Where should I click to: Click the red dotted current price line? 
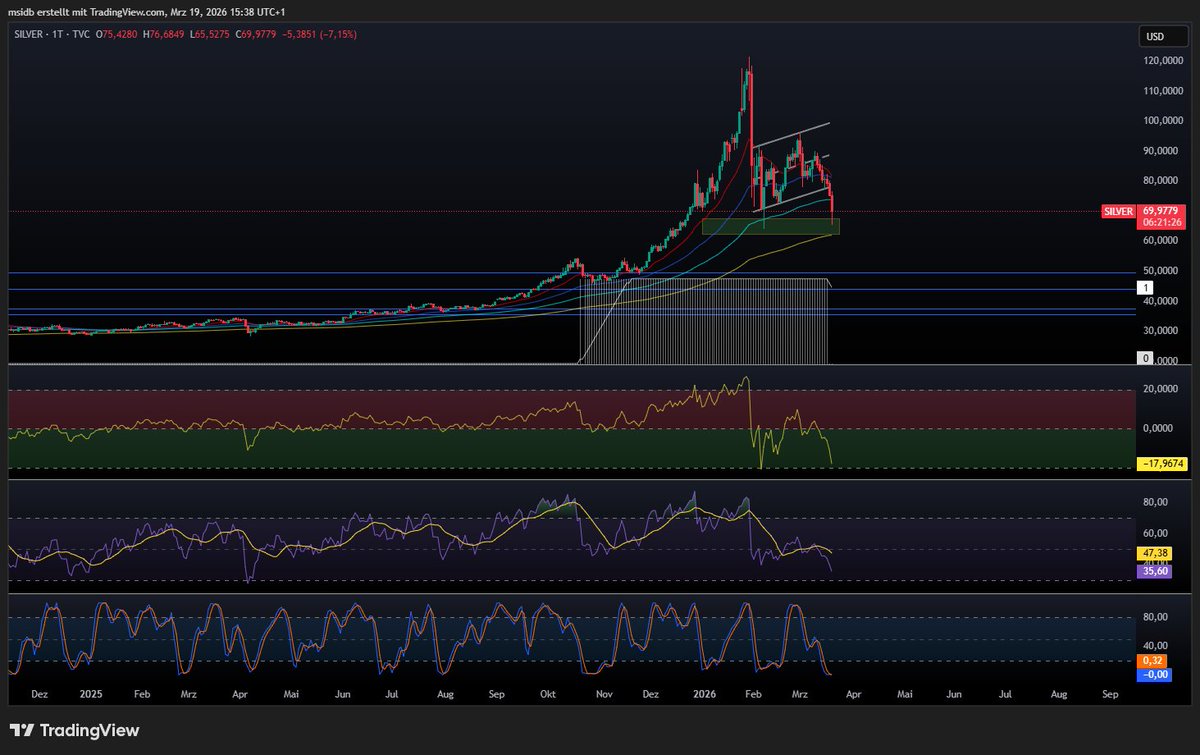[400, 212]
